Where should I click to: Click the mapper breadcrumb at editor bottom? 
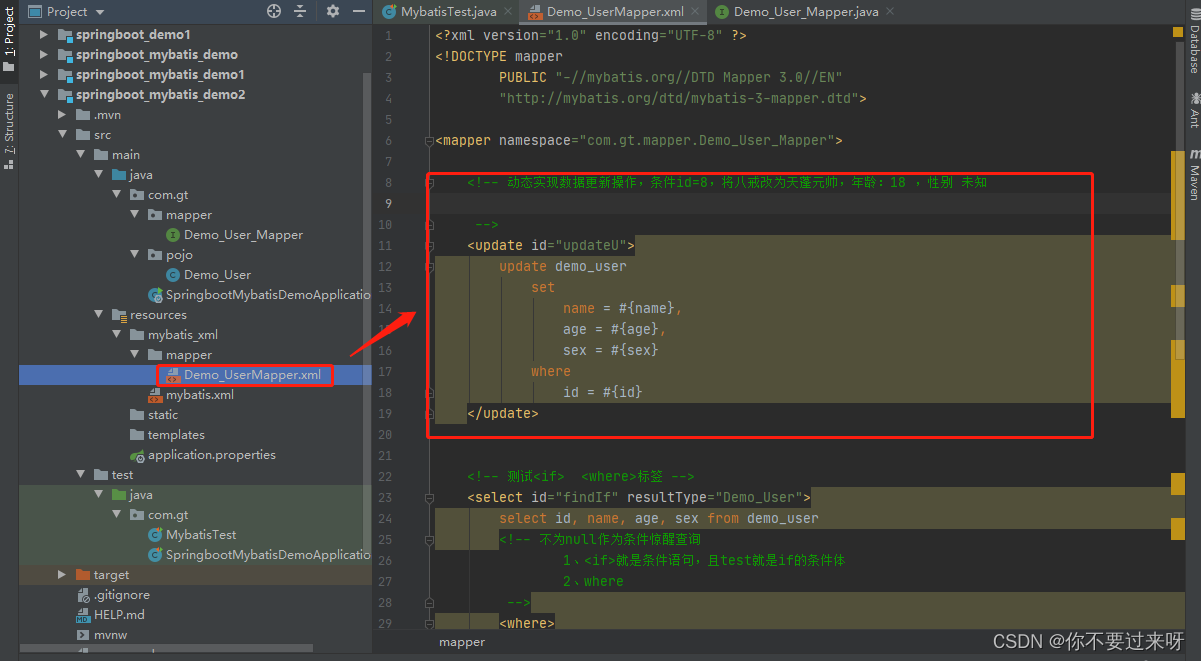(462, 642)
